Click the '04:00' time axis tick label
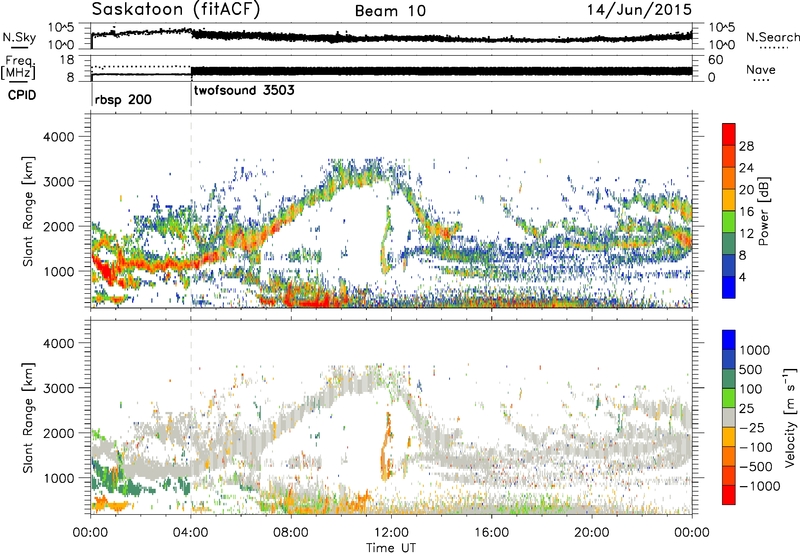 191,533
